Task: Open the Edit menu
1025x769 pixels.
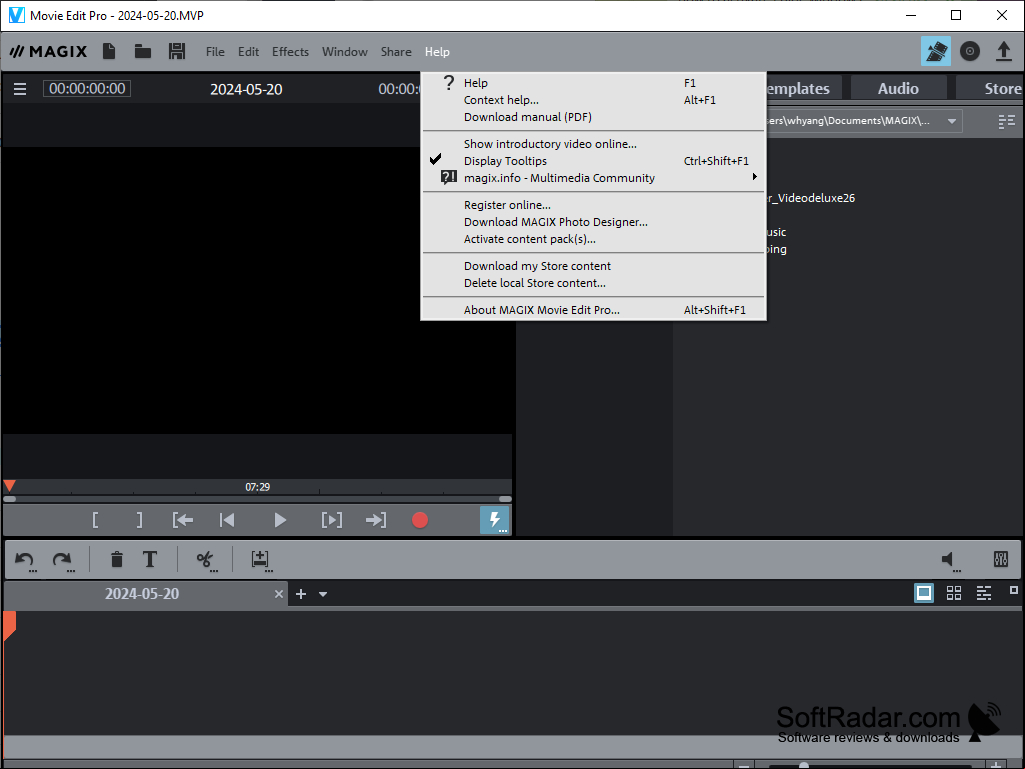Action: (248, 52)
